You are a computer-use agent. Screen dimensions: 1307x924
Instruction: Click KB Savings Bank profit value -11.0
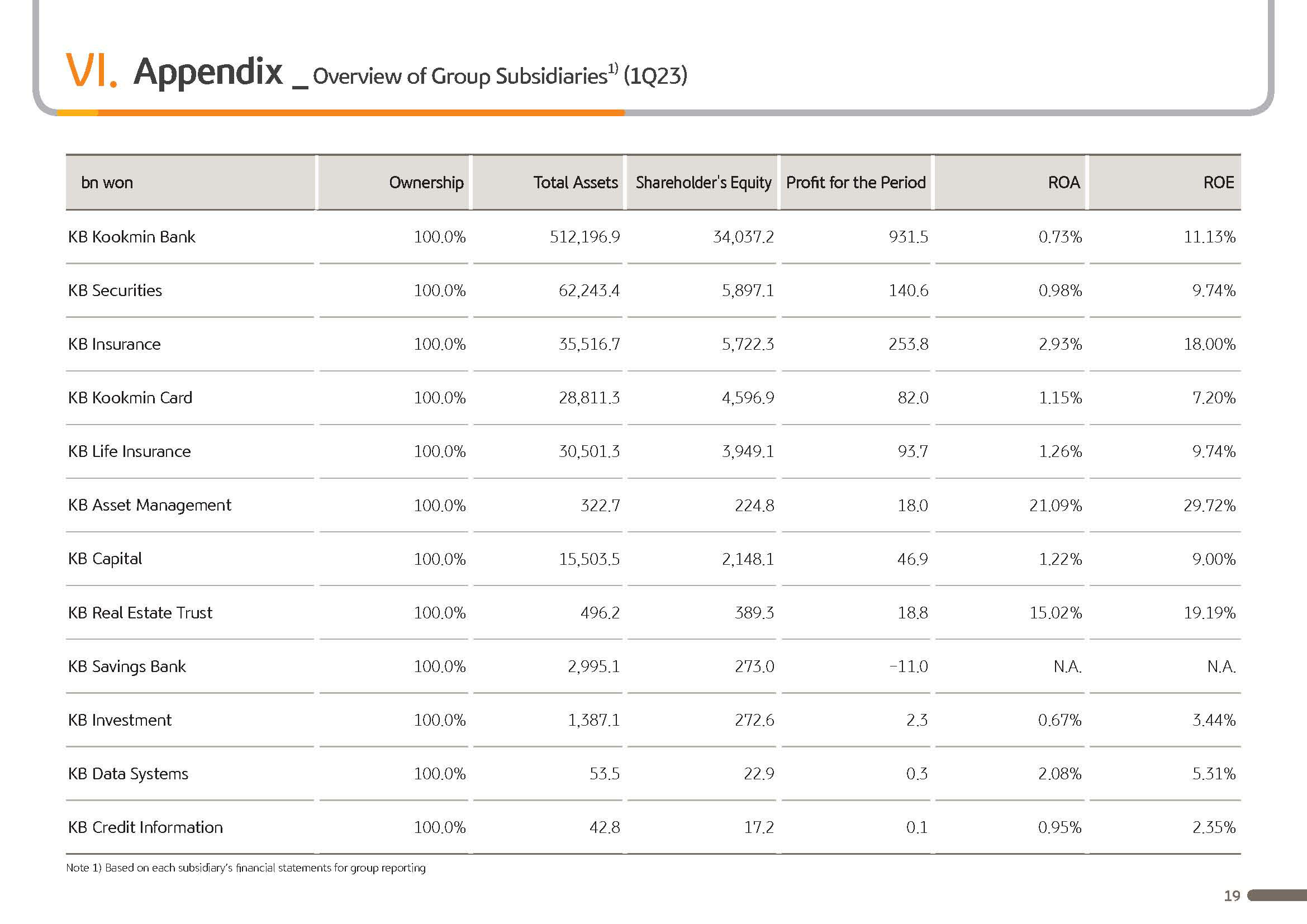coord(909,666)
